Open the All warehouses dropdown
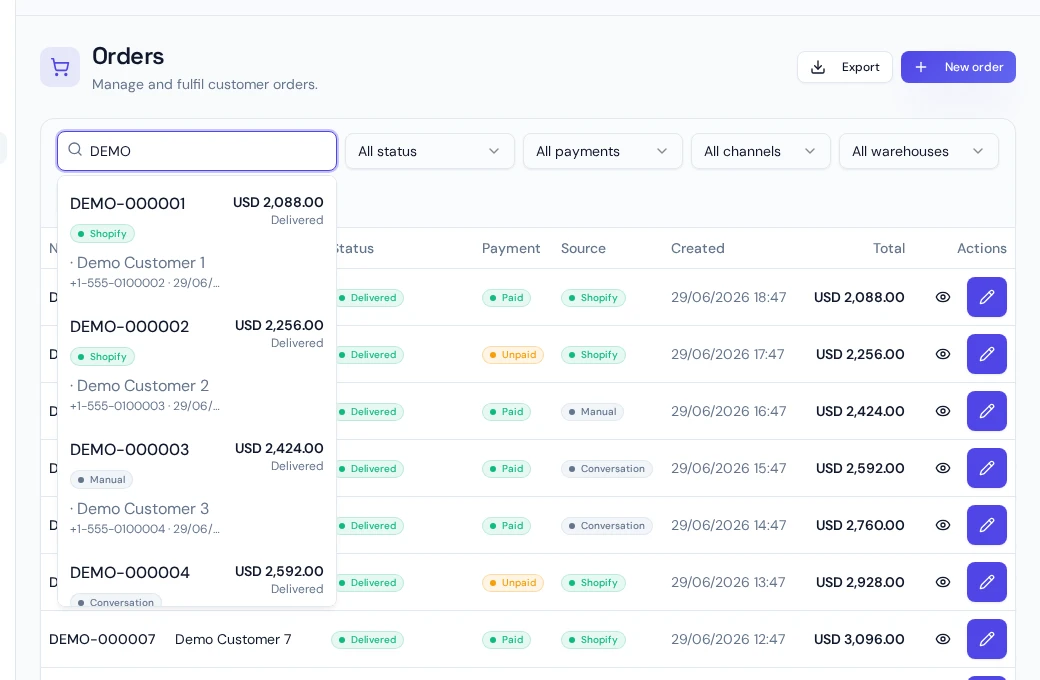Viewport: 1040px width, 680px height. (919, 151)
